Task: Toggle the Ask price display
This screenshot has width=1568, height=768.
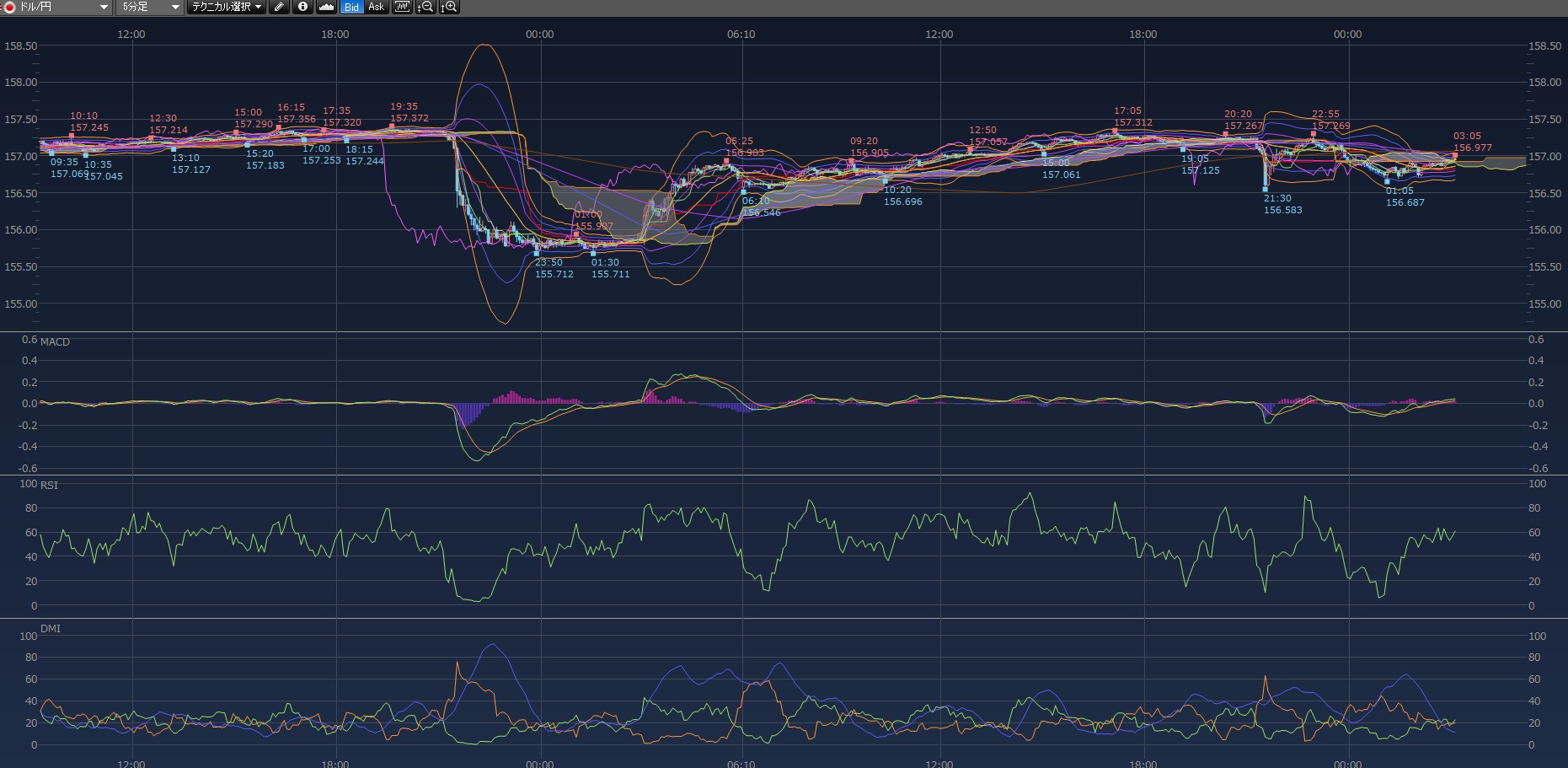Action: tap(376, 7)
